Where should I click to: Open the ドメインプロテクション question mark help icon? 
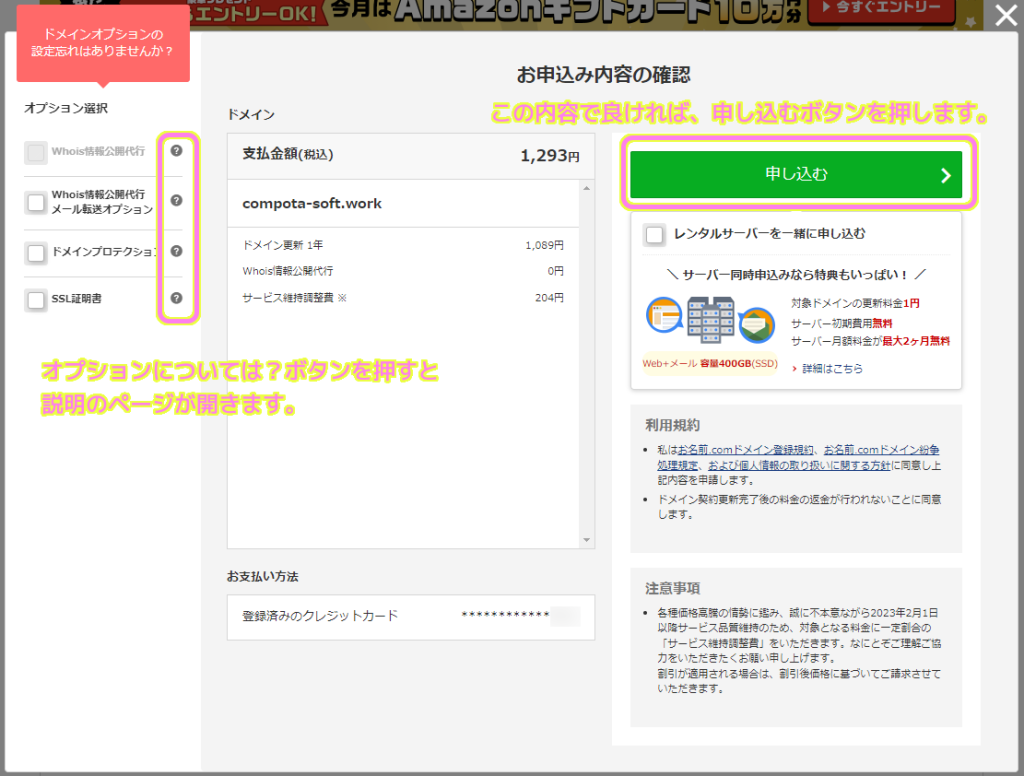(x=176, y=252)
